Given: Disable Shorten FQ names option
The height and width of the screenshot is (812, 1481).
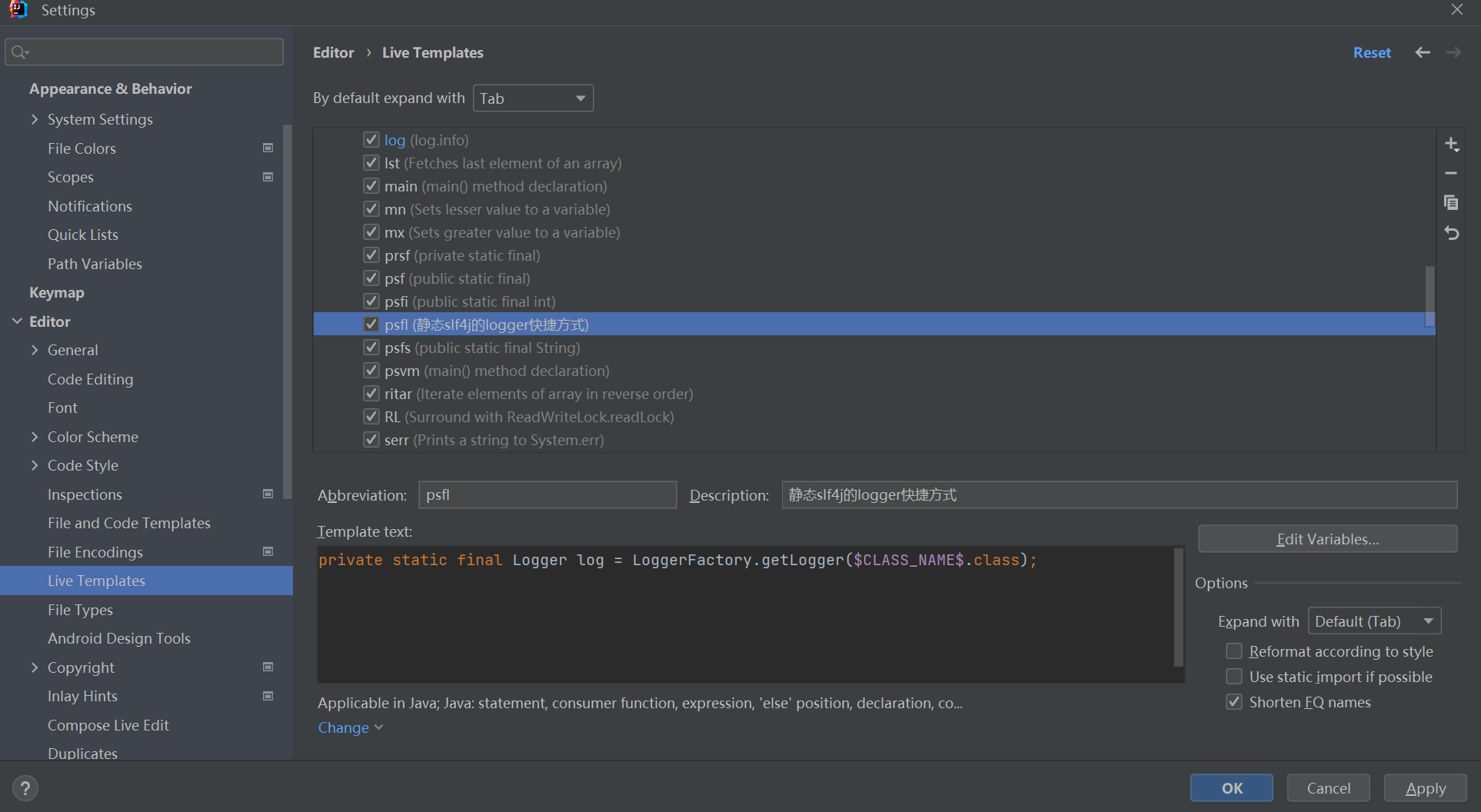Looking at the screenshot, I should tap(1234, 701).
